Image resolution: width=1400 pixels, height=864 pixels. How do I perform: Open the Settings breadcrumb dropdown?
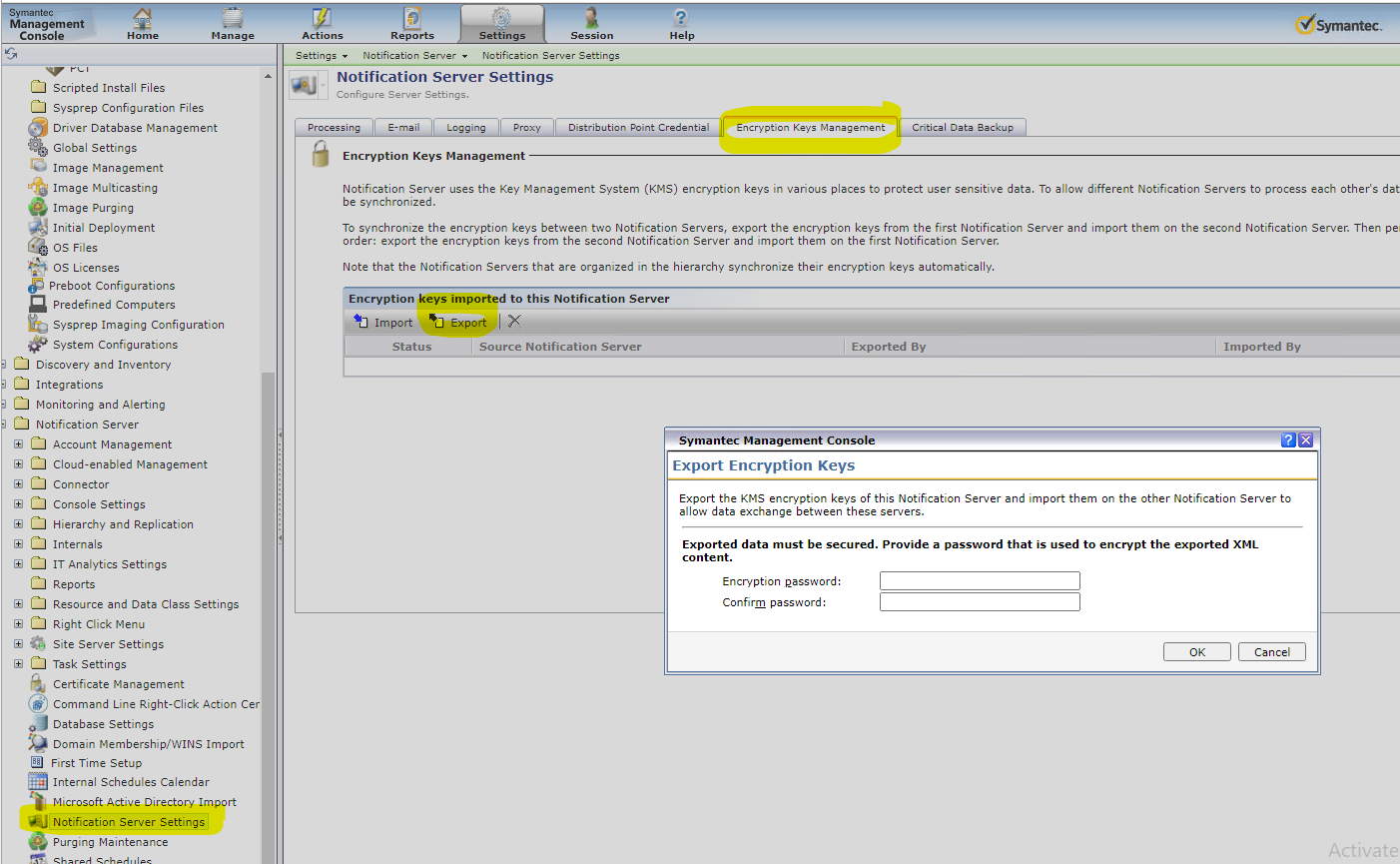click(322, 56)
